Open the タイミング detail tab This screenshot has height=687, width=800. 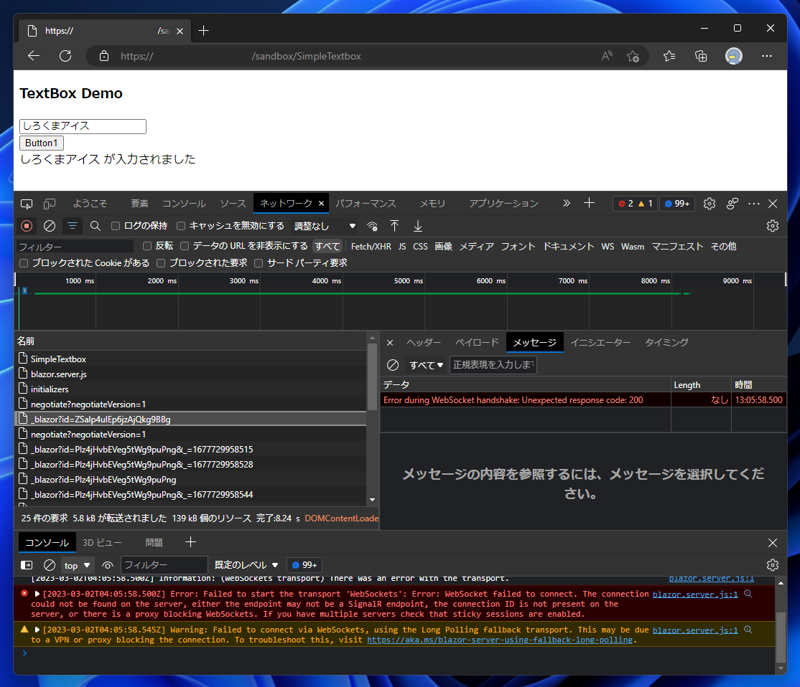click(x=666, y=342)
